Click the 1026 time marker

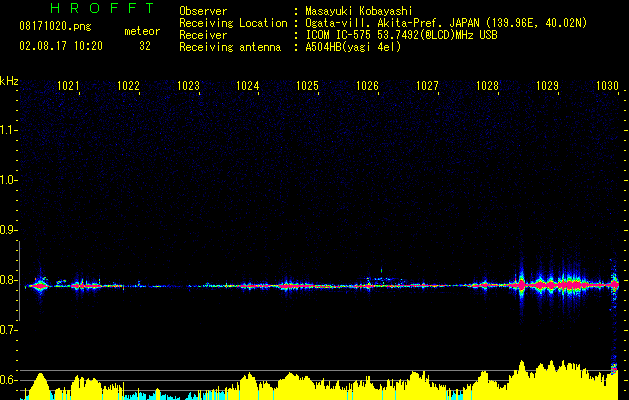click(x=367, y=86)
